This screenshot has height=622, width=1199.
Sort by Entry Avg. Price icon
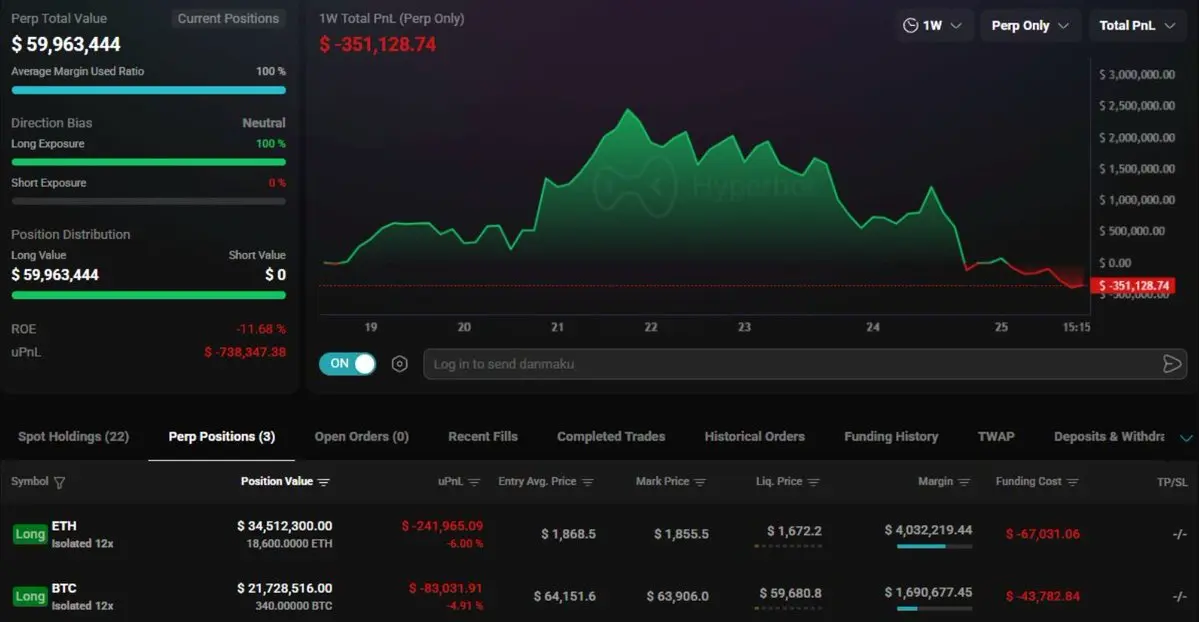587,482
